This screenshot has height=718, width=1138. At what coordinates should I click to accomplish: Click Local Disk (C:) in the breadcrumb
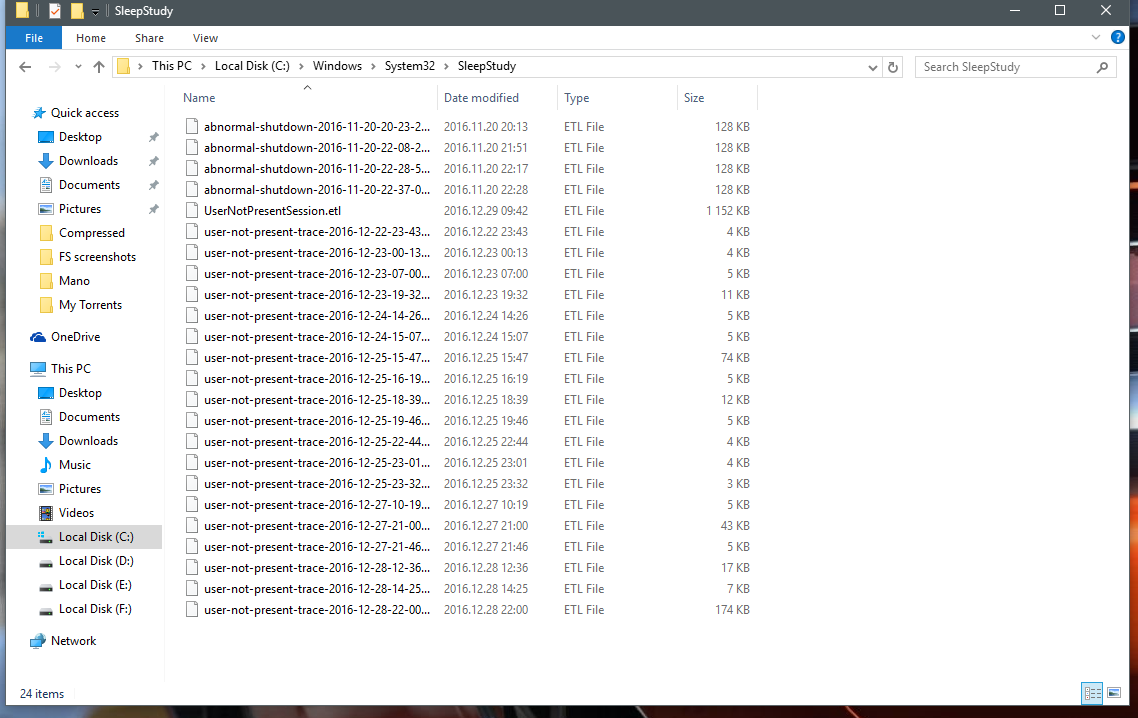coord(252,66)
